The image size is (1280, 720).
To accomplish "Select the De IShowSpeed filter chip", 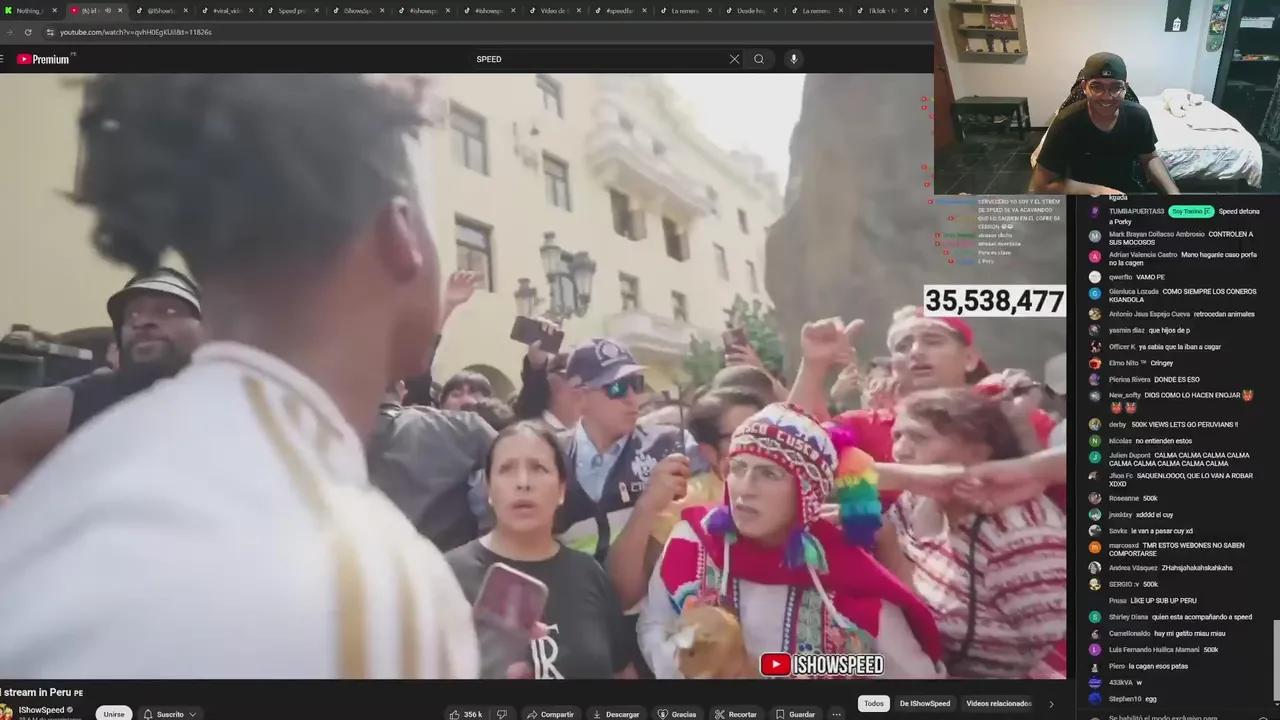I will pos(924,703).
